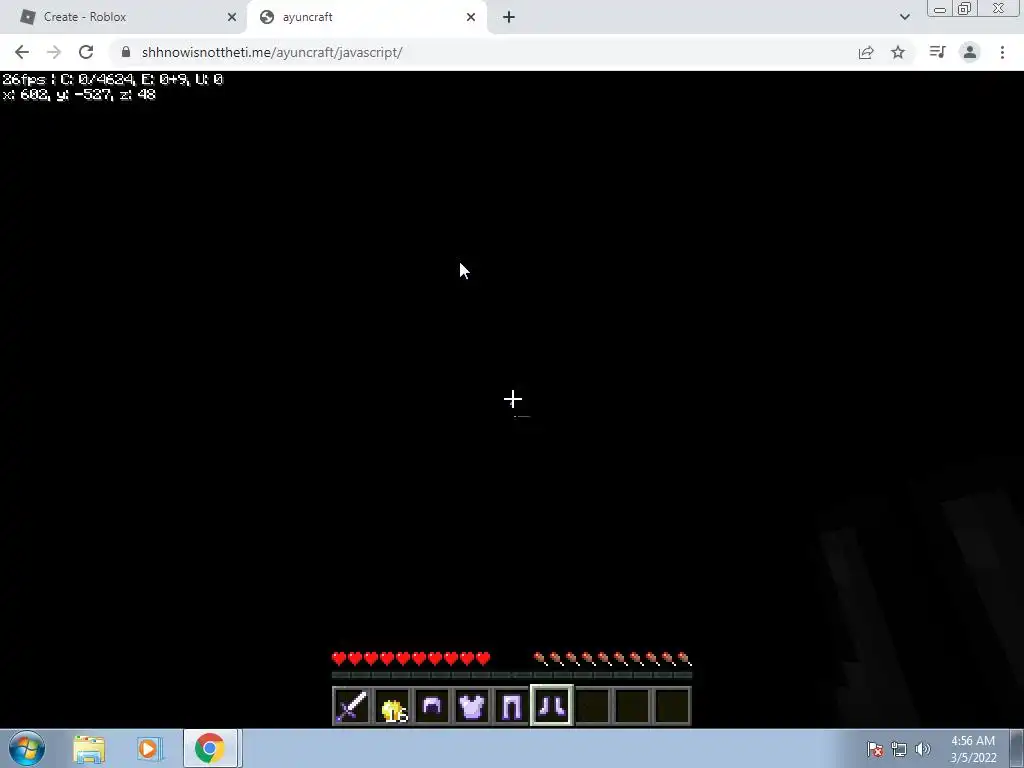
Task: Expand the tab search dropdown arrow
Action: click(x=904, y=17)
